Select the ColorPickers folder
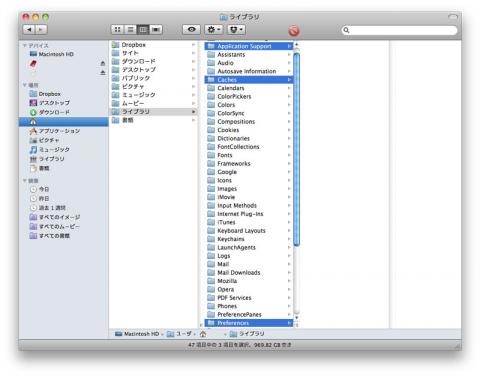 click(249, 96)
